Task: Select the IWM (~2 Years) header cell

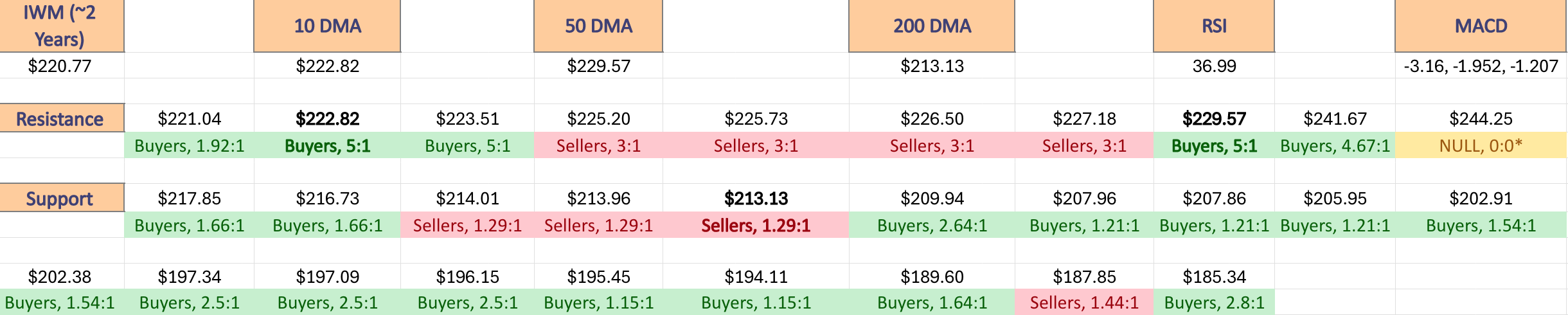Action: 62,26
